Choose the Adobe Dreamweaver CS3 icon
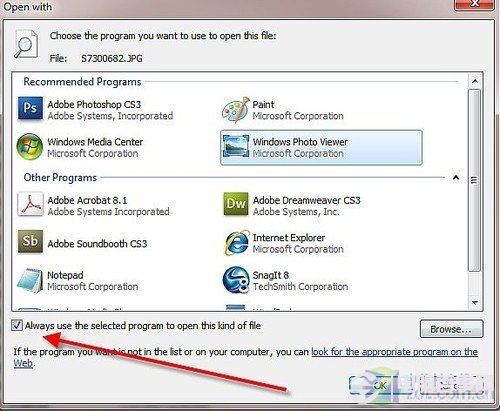 [x=236, y=204]
